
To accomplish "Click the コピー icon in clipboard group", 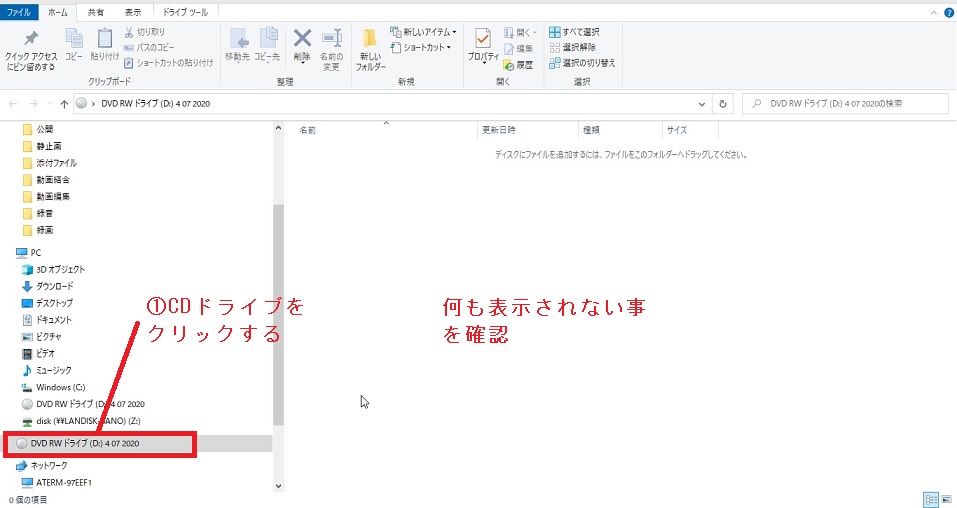I will point(74,39).
